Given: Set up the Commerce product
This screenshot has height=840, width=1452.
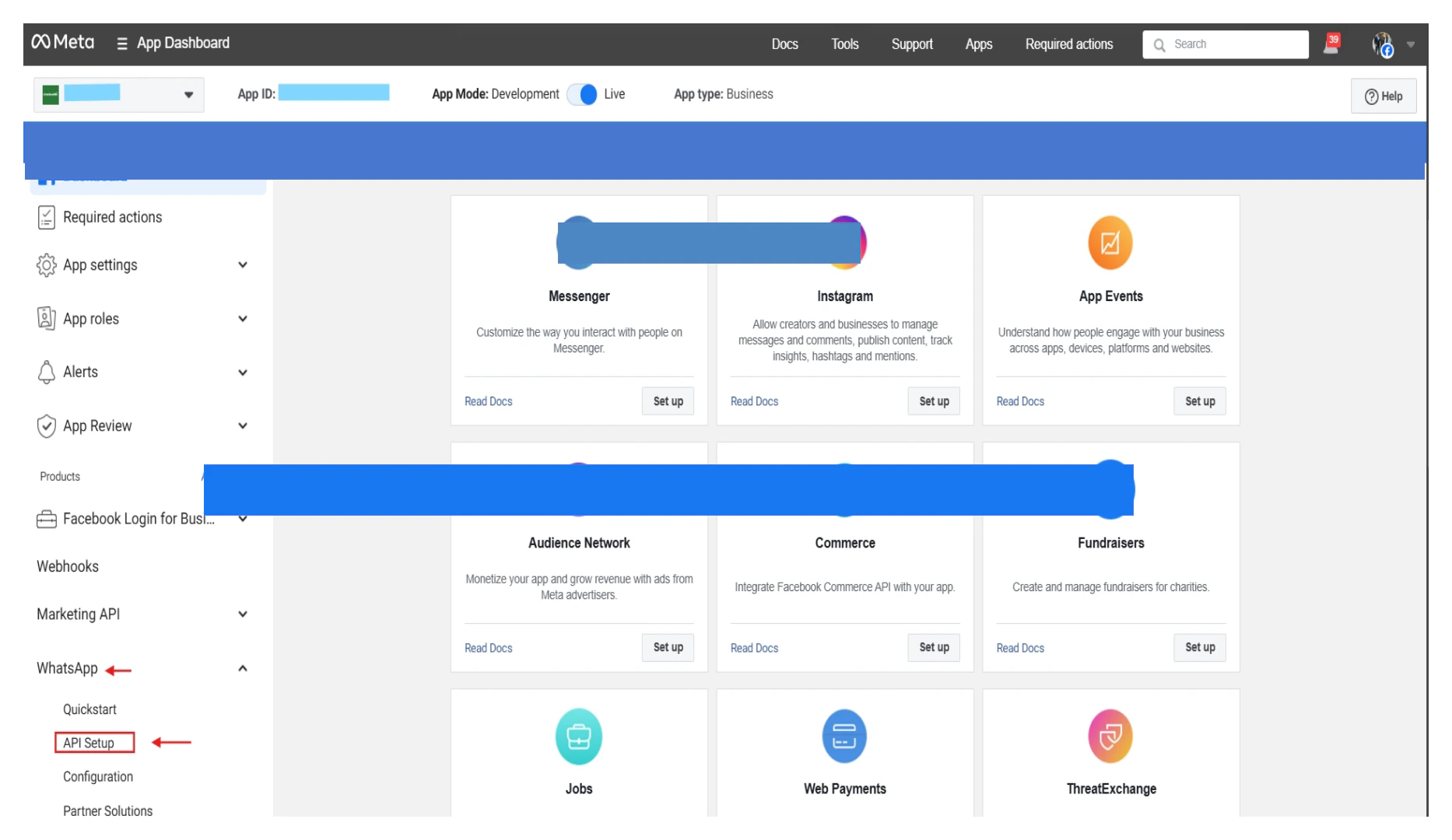Looking at the screenshot, I should coord(935,647).
